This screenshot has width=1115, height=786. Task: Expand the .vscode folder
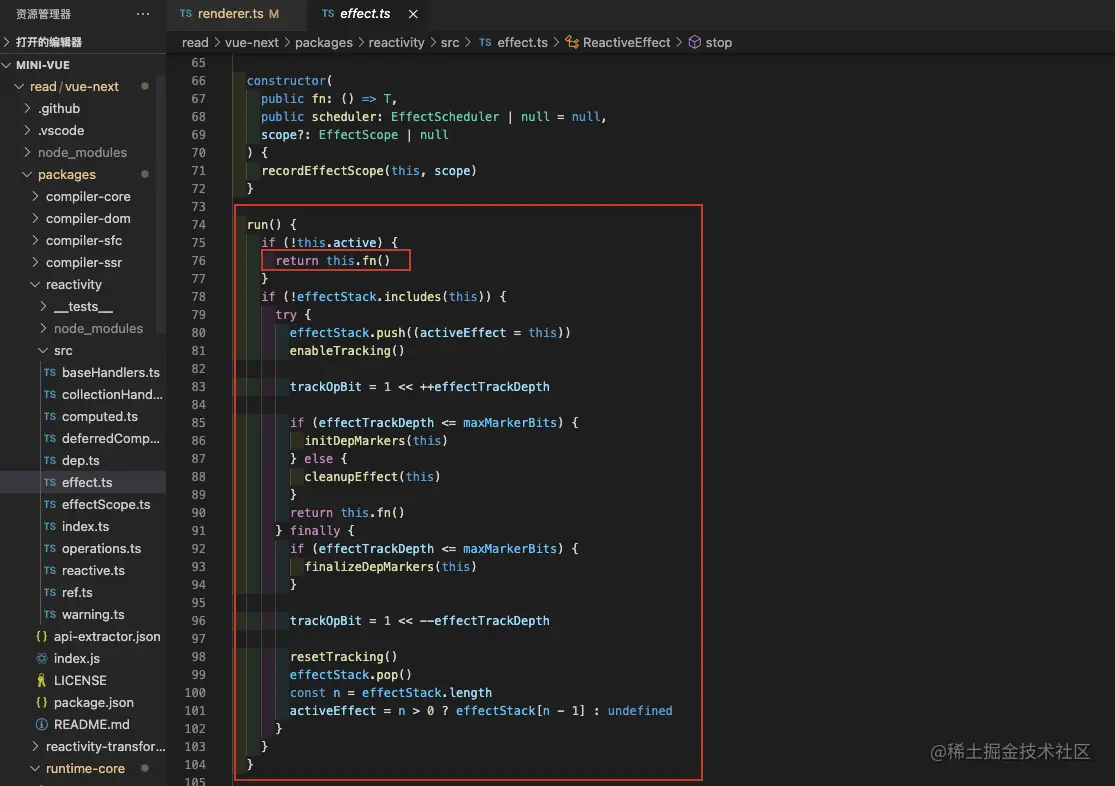tap(27, 130)
